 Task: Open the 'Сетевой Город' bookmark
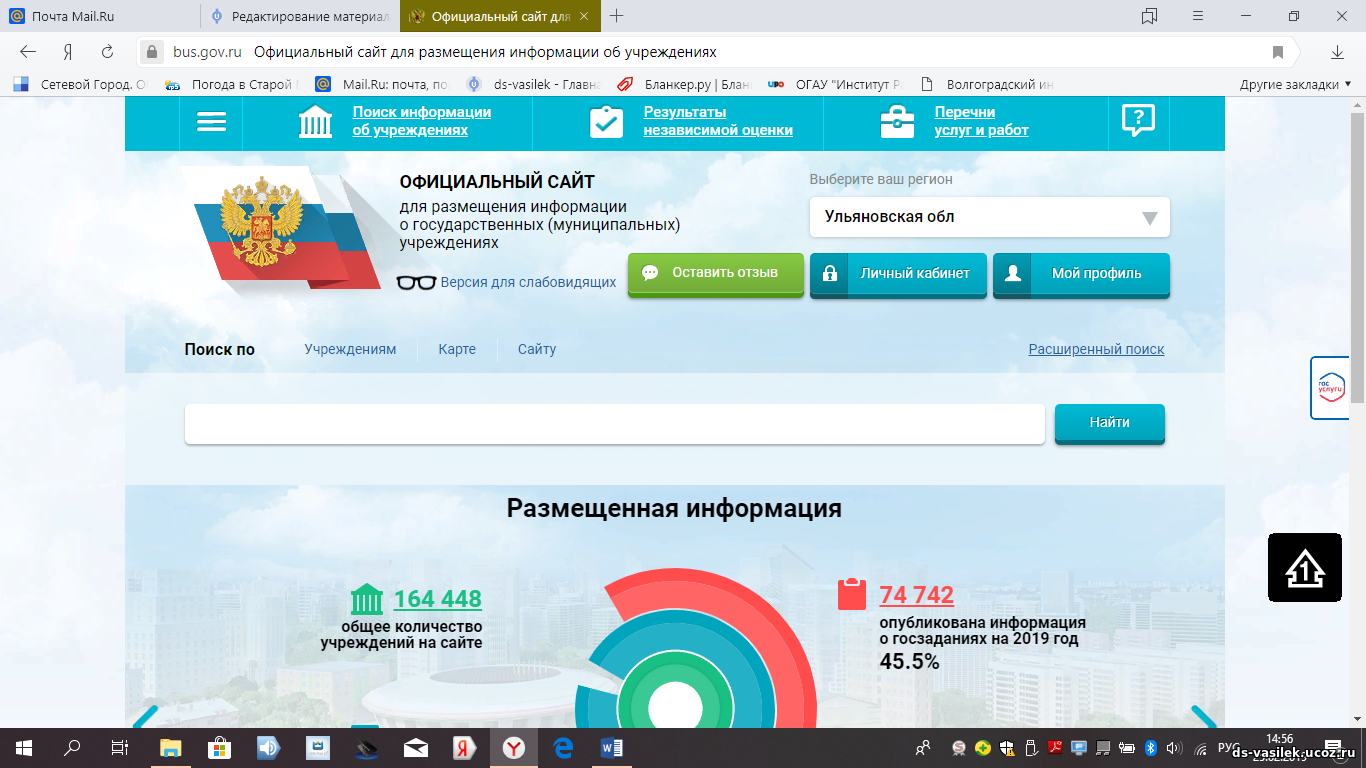(x=80, y=85)
